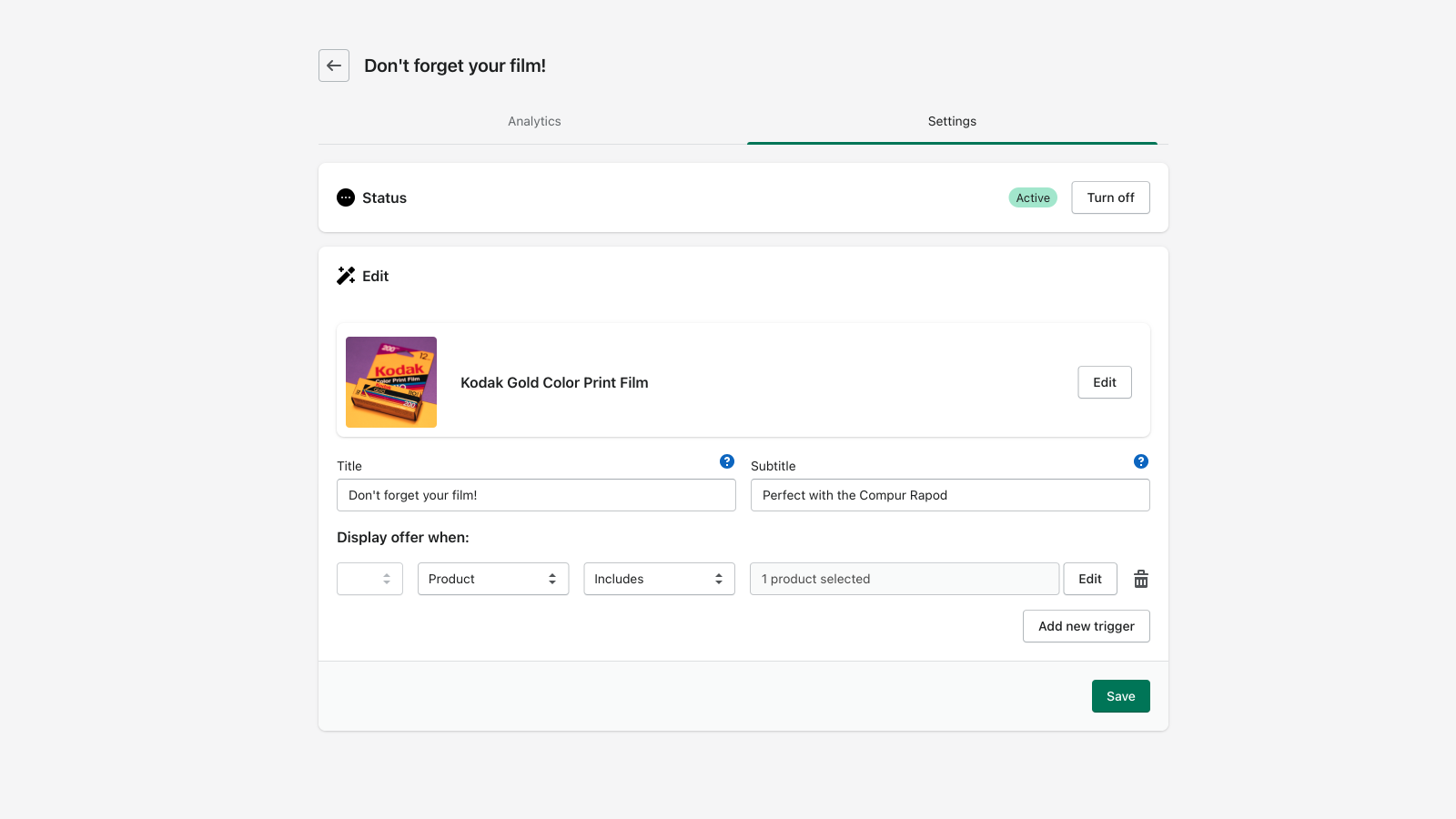Click the Active status badge
1456x819 pixels.
[x=1032, y=197]
